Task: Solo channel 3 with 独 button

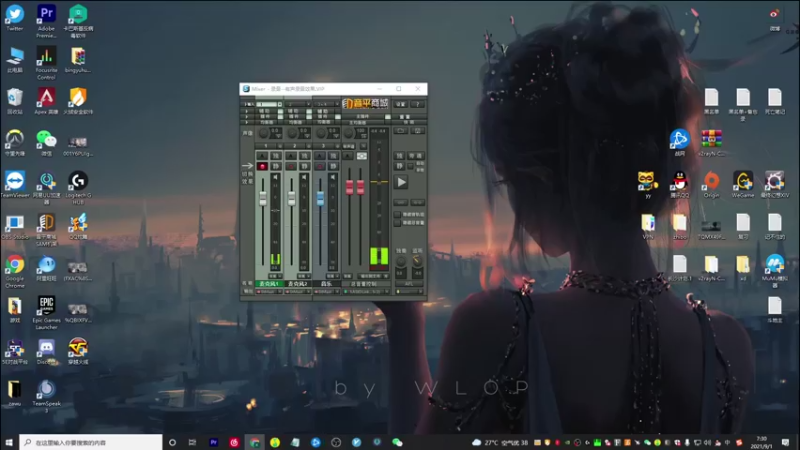Action: pyautogui.click(x=334, y=156)
